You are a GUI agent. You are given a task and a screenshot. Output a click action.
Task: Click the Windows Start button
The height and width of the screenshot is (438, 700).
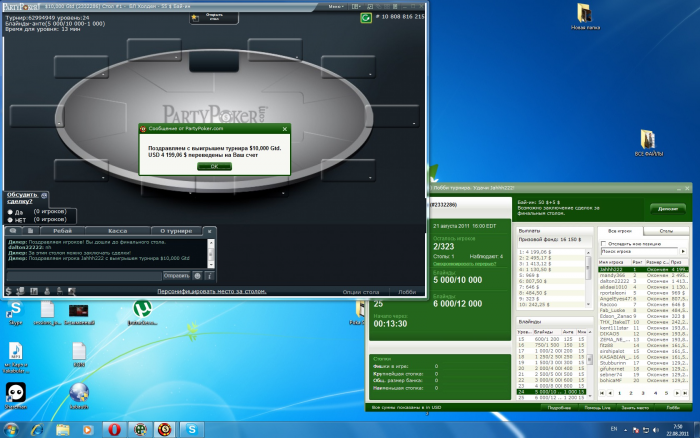(x=11, y=430)
